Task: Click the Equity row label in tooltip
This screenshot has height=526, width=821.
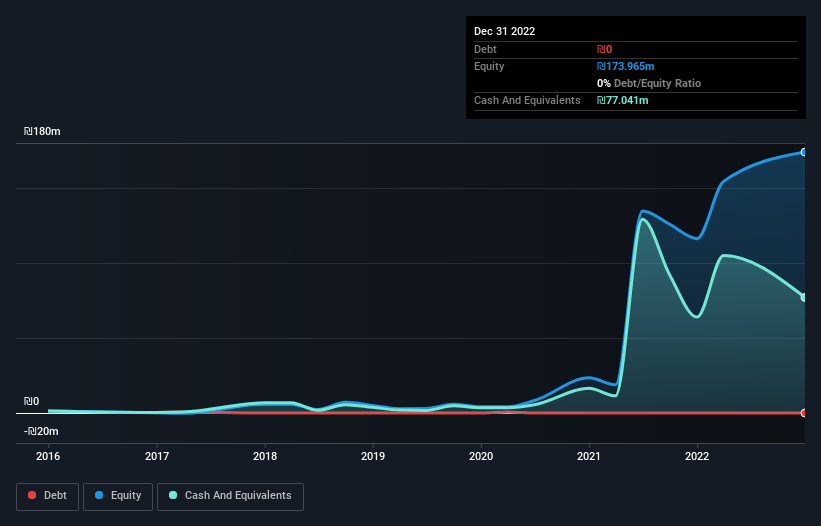Action: point(489,66)
